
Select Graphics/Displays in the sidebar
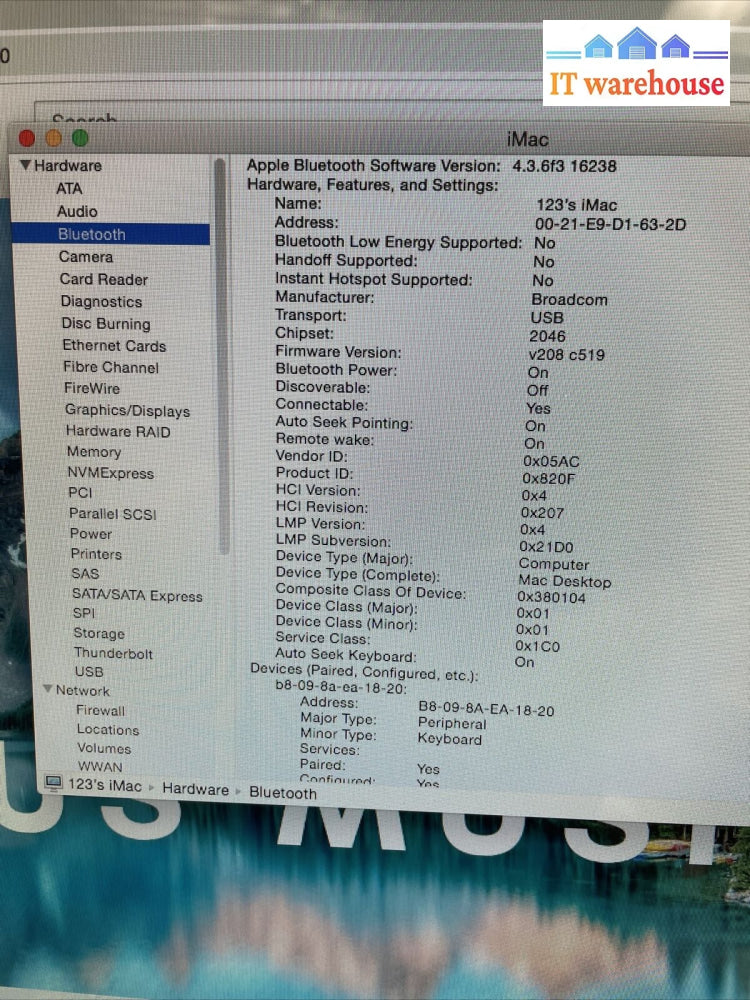(x=127, y=410)
